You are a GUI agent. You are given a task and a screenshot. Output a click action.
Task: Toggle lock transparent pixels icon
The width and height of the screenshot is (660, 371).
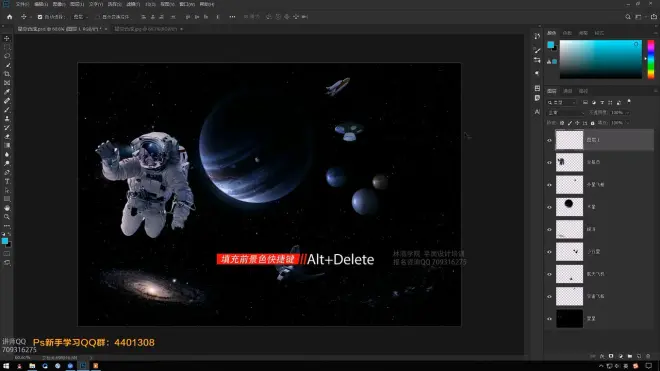(x=562, y=123)
